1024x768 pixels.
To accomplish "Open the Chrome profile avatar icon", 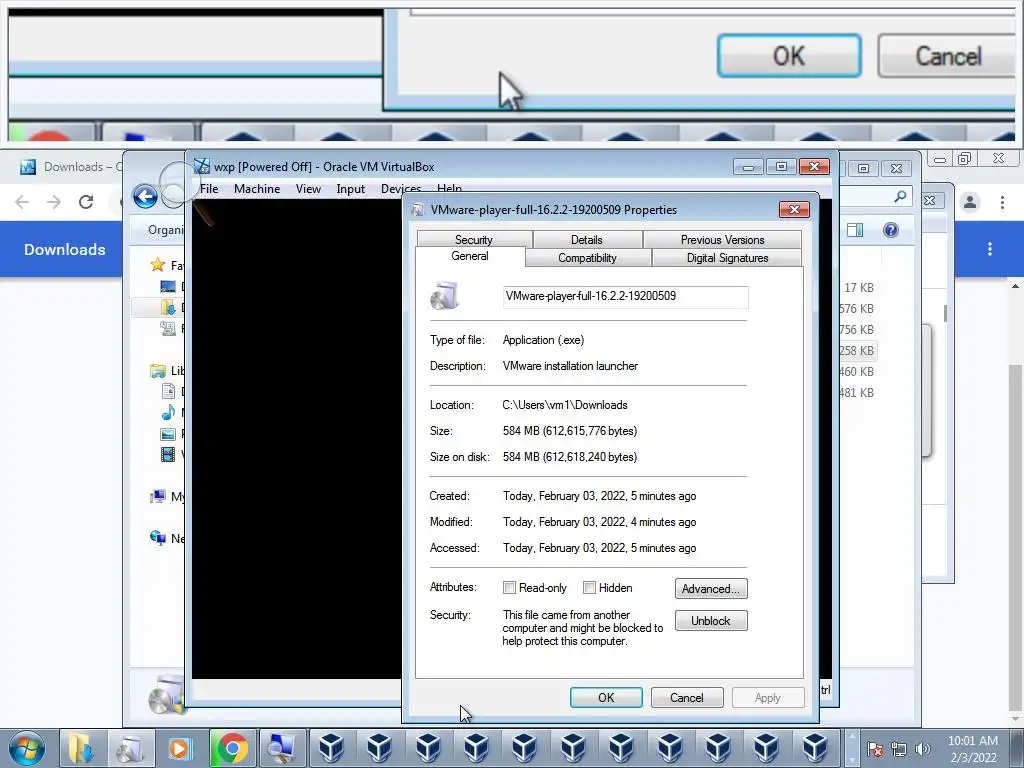I will click(x=970, y=202).
